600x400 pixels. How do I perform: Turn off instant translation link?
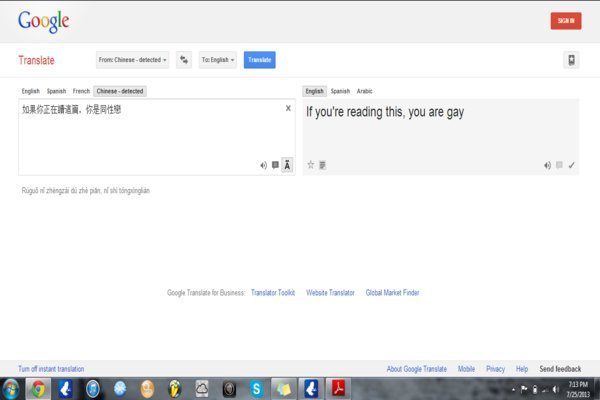tap(51, 369)
